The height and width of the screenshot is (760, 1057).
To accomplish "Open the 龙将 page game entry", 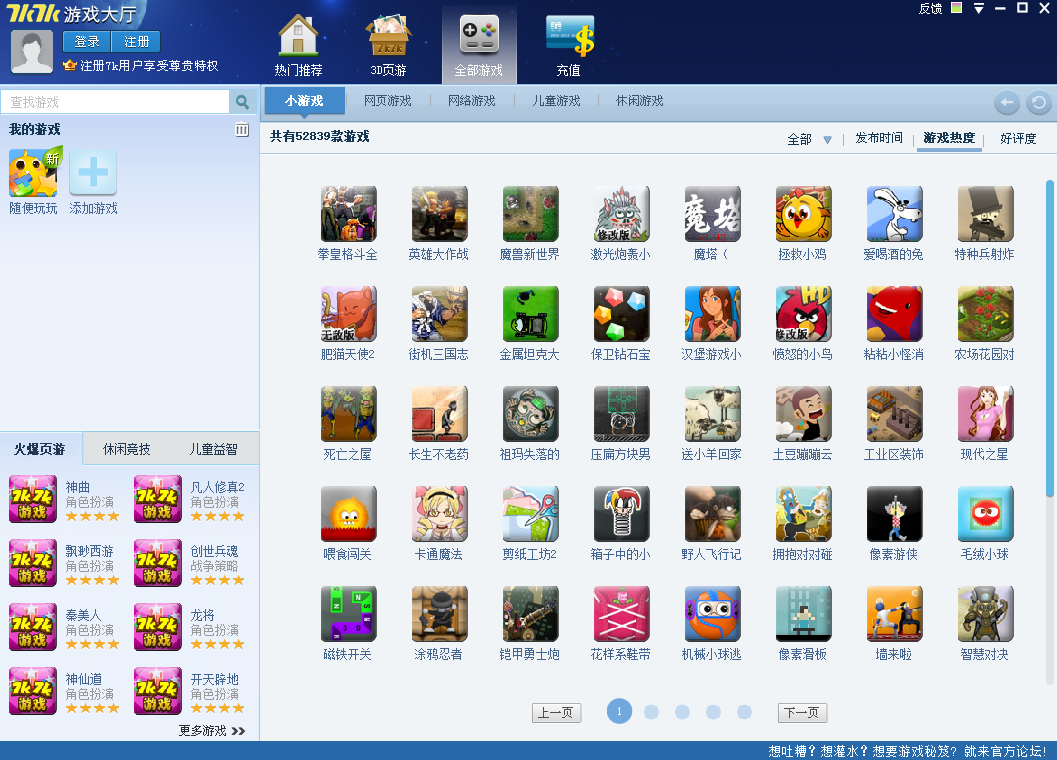I will [x=190, y=628].
